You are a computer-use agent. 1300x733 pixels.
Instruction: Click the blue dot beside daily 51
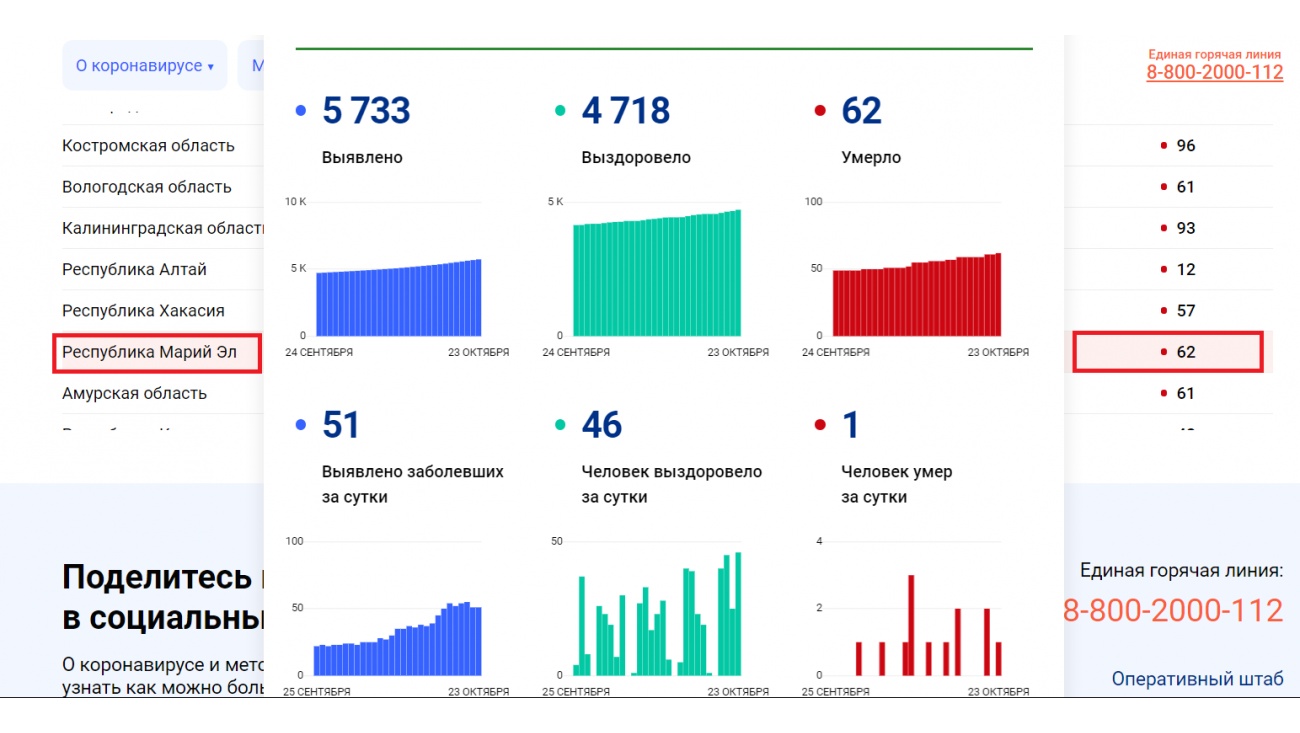[x=301, y=425]
